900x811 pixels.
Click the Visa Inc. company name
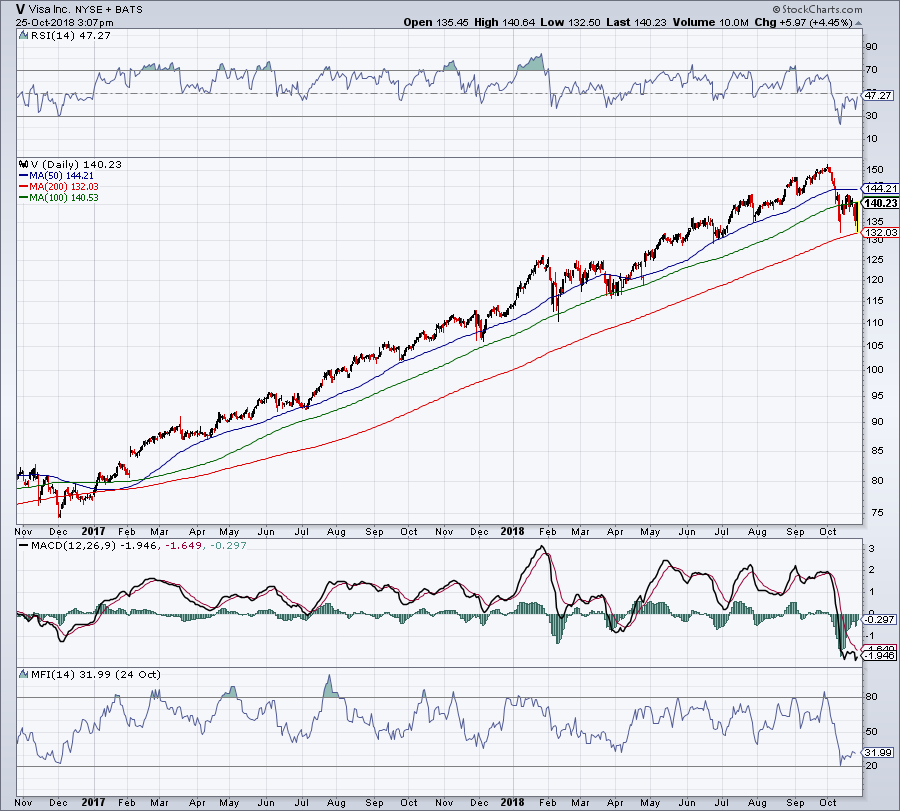[50, 9]
